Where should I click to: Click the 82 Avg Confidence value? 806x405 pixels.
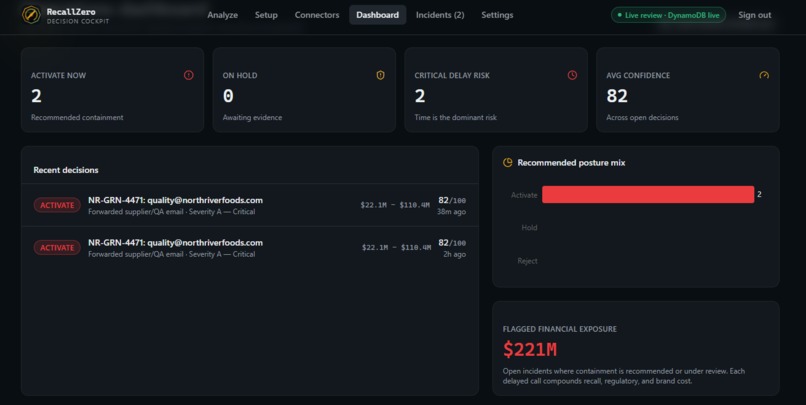tap(617, 96)
